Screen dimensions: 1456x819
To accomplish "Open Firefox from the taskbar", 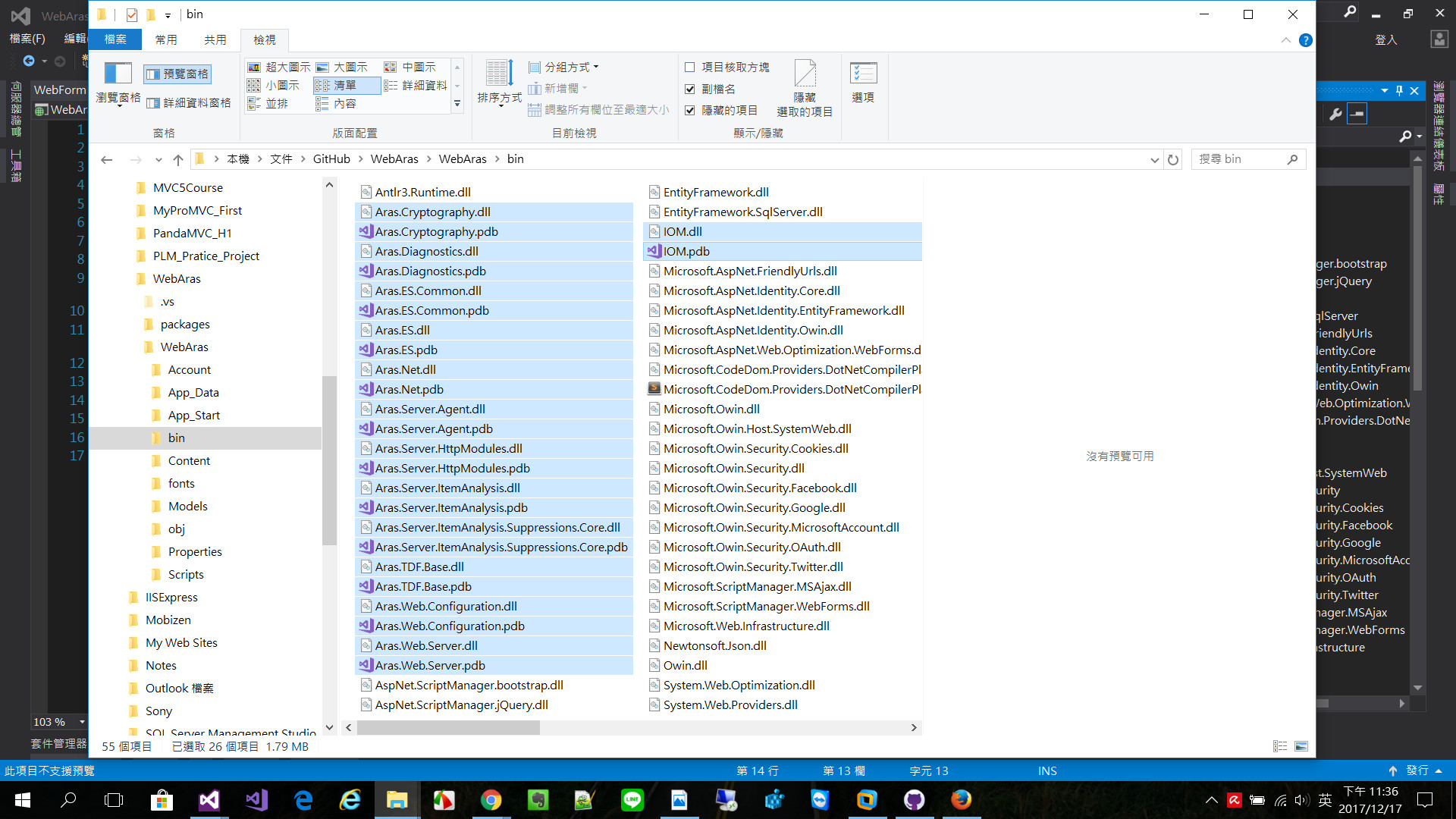I will [961, 800].
